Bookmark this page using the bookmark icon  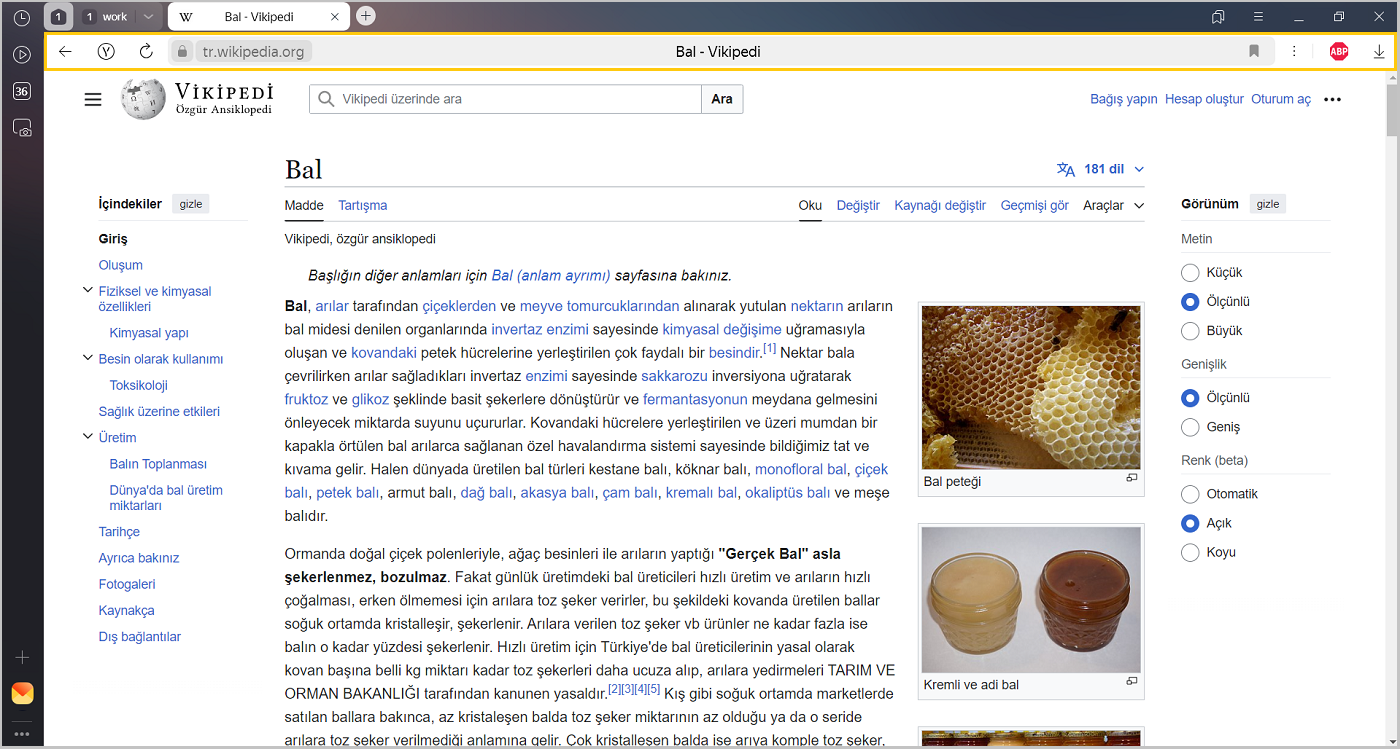click(1254, 52)
